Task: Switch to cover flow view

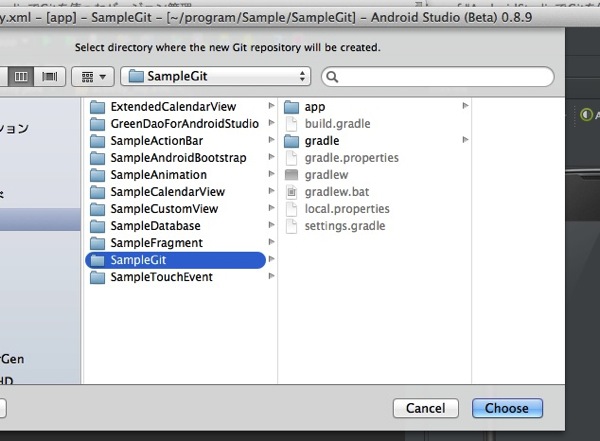Action: 49,76
